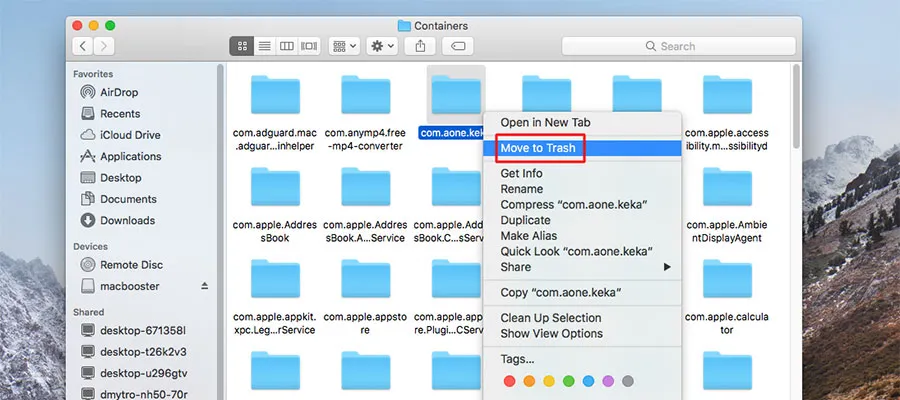This screenshot has width=900, height=400.
Task: Go forward with the right chevron button
Action: 104,46
